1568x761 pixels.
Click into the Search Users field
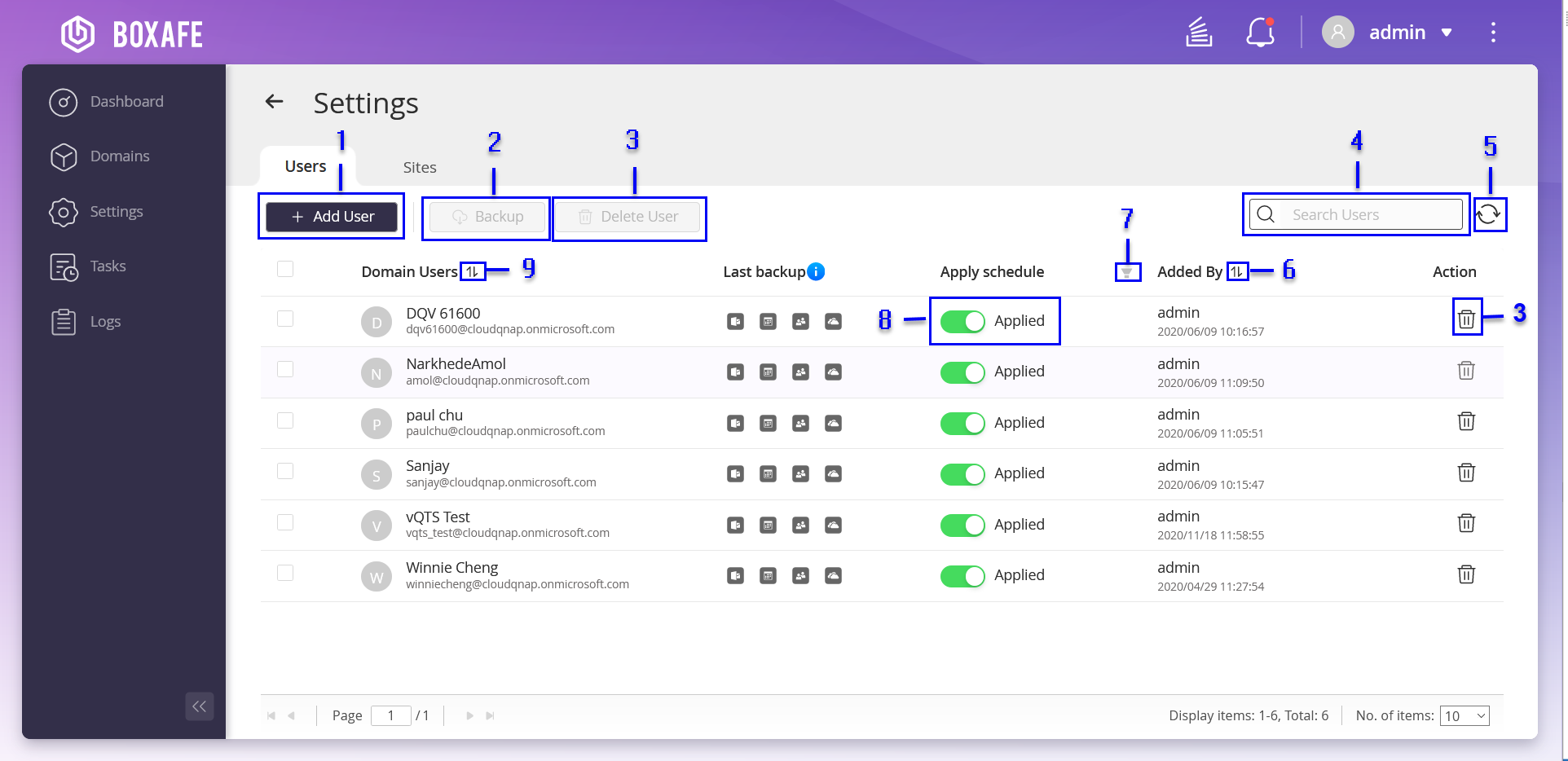point(1369,215)
